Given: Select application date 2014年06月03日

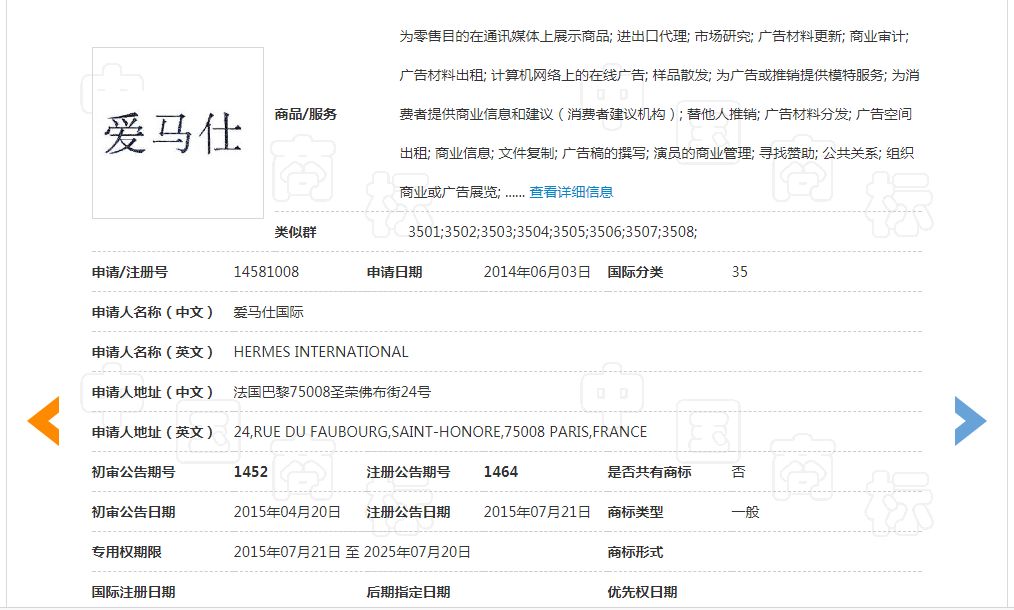Looking at the screenshot, I should [x=537, y=272].
